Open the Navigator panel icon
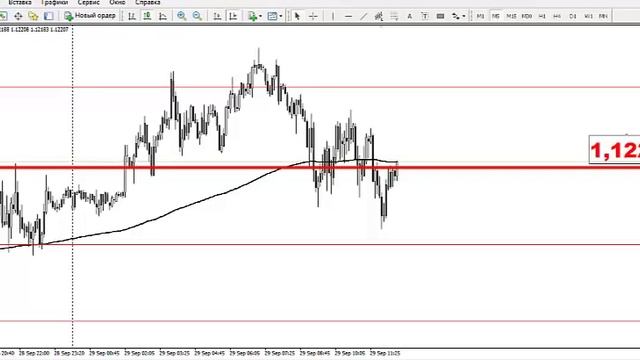Screen dimensions: 640x360 click(x=33, y=16)
